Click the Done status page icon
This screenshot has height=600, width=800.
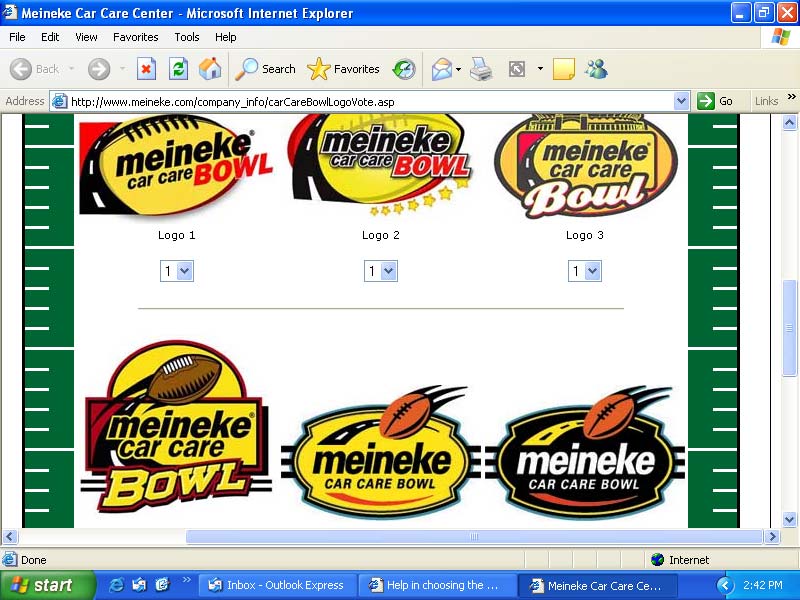point(10,560)
